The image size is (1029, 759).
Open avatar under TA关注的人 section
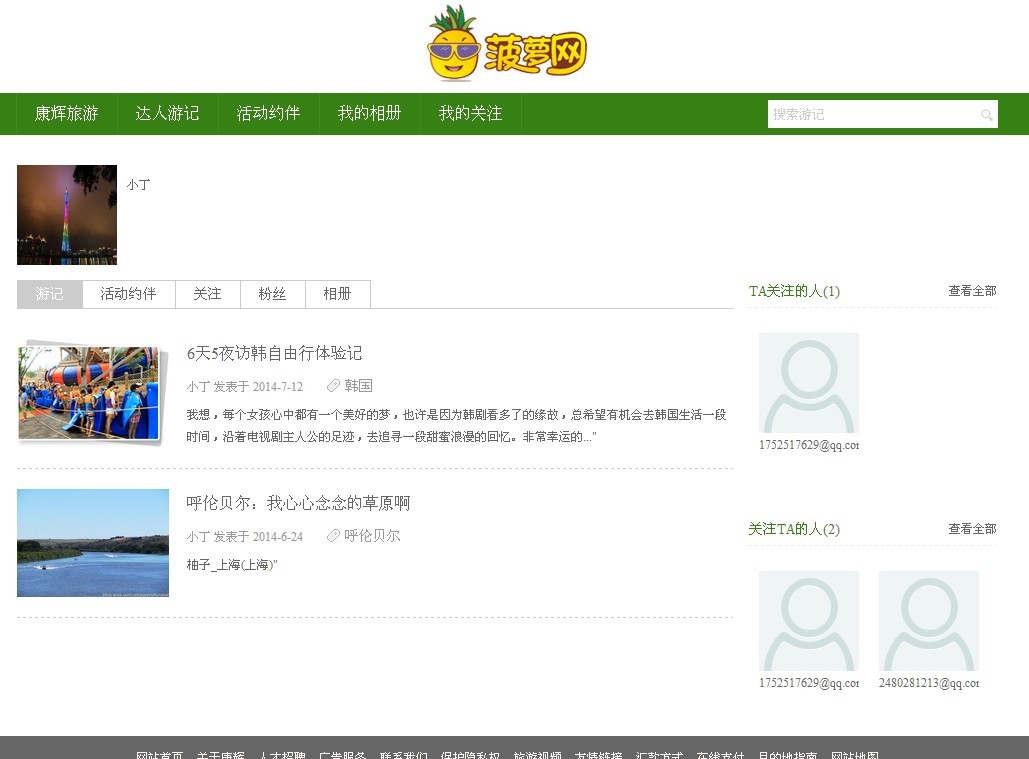[x=808, y=383]
